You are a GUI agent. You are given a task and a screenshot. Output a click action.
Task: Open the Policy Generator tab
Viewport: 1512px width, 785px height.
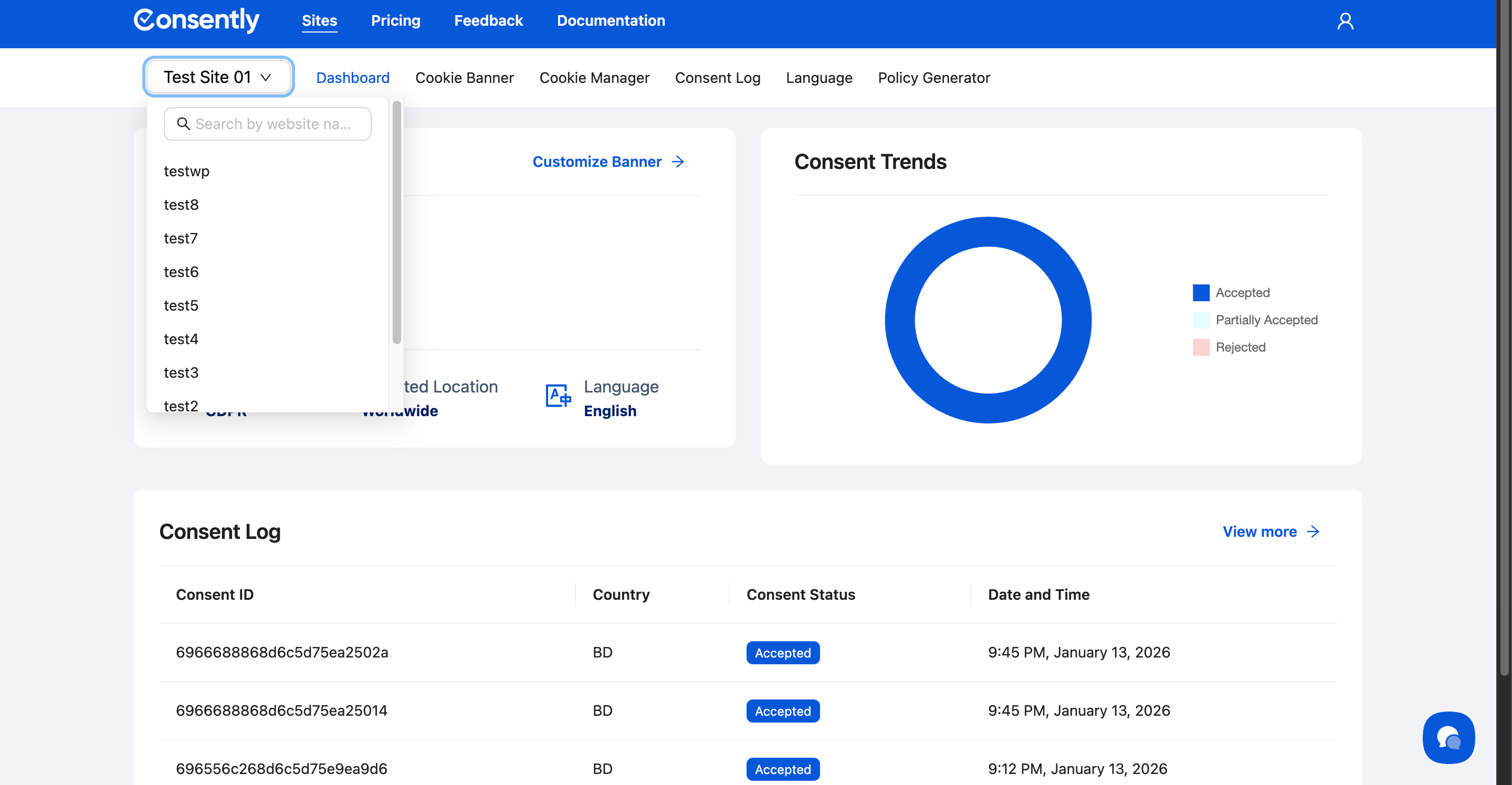[933, 78]
